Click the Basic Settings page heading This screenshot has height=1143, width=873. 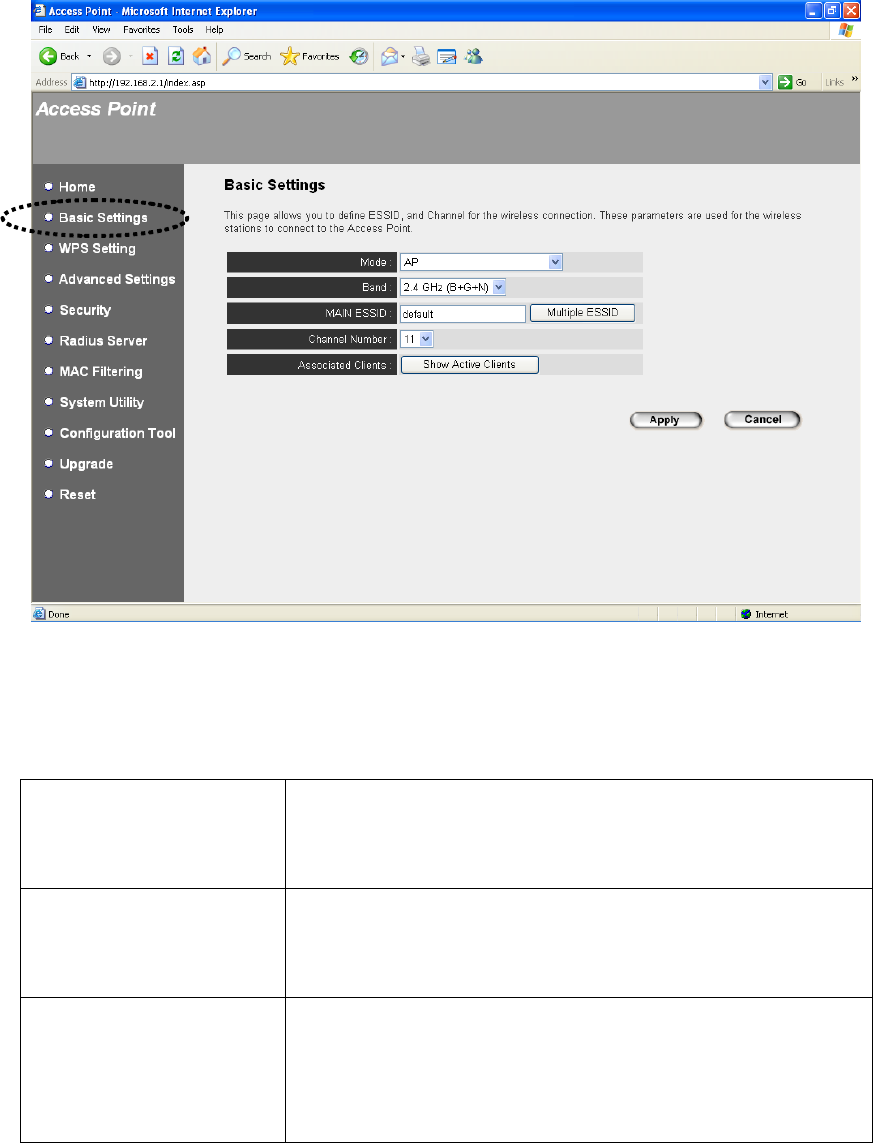275,185
